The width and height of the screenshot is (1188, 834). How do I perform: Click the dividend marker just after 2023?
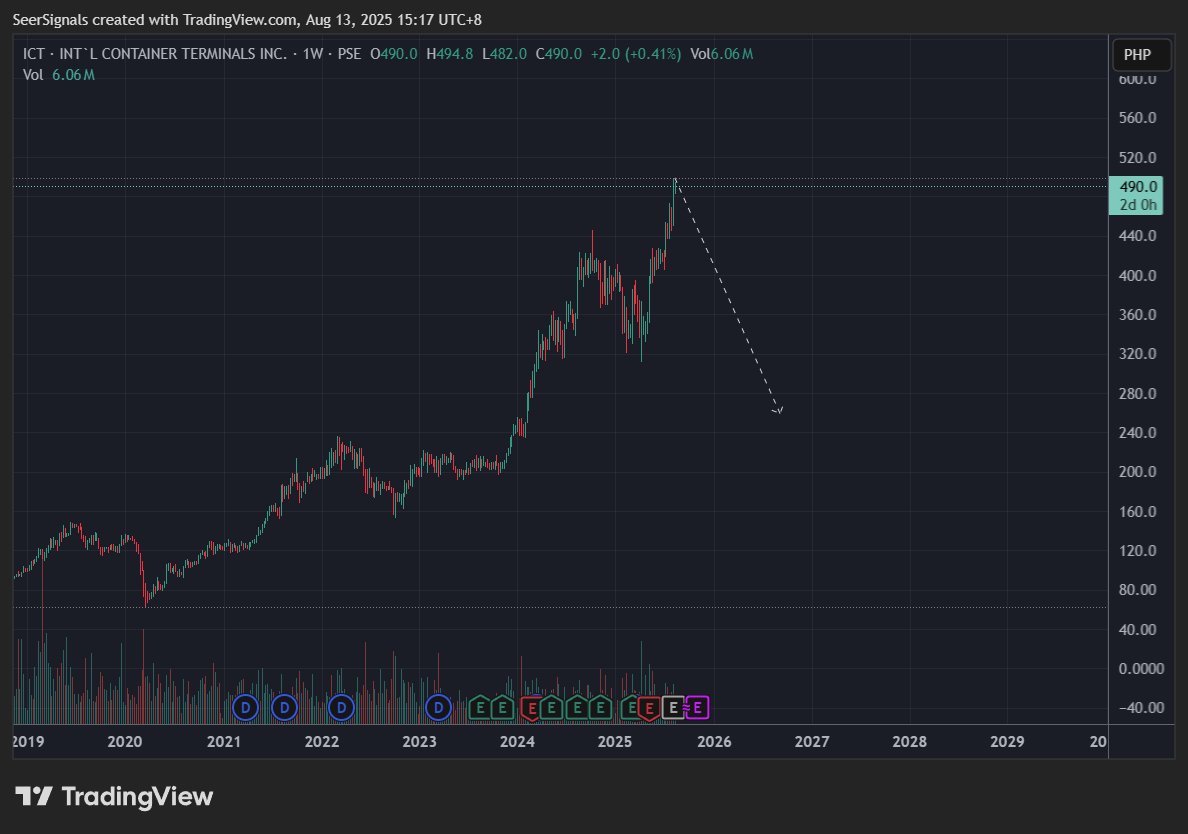coord(438,708)
